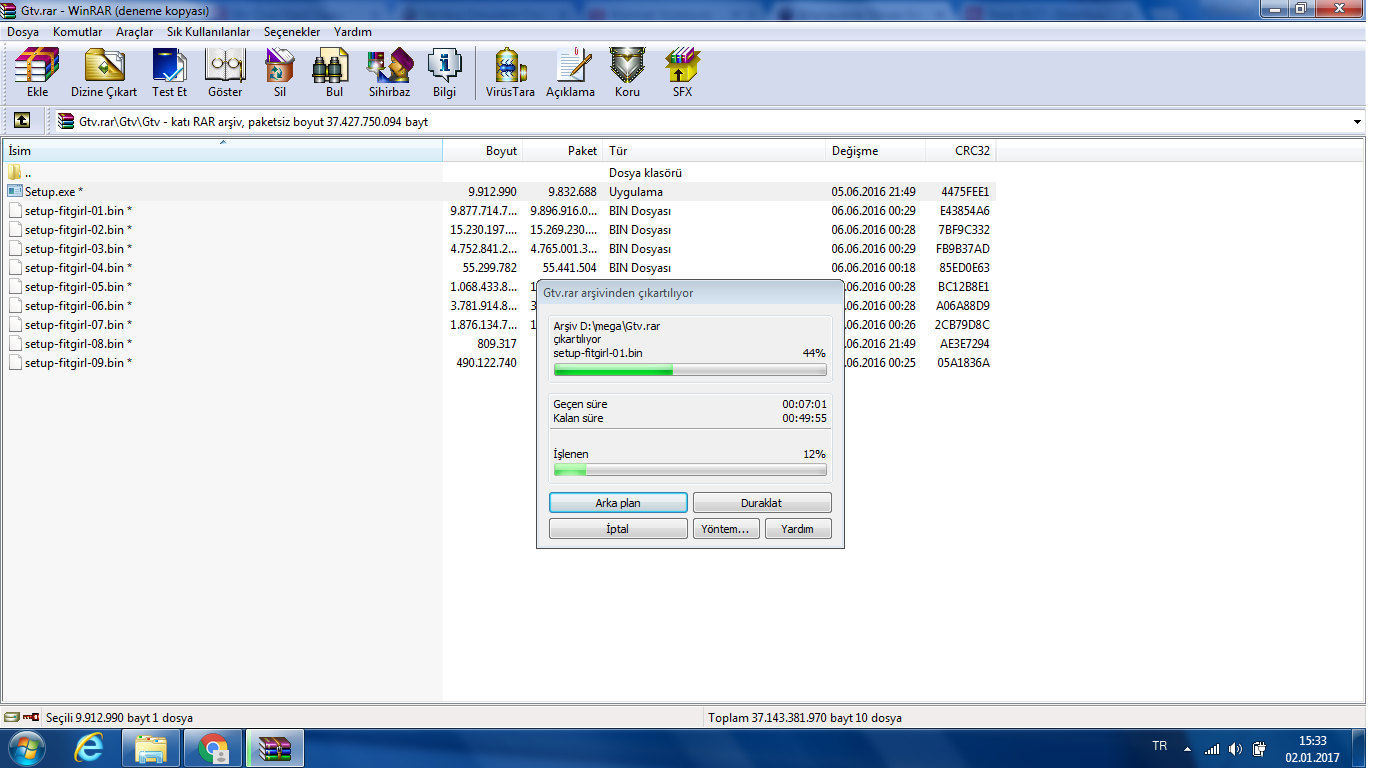Click the Dizine Çıkart extract icon
This screenshot has height=769, width=1380.
tap(104, 73)
